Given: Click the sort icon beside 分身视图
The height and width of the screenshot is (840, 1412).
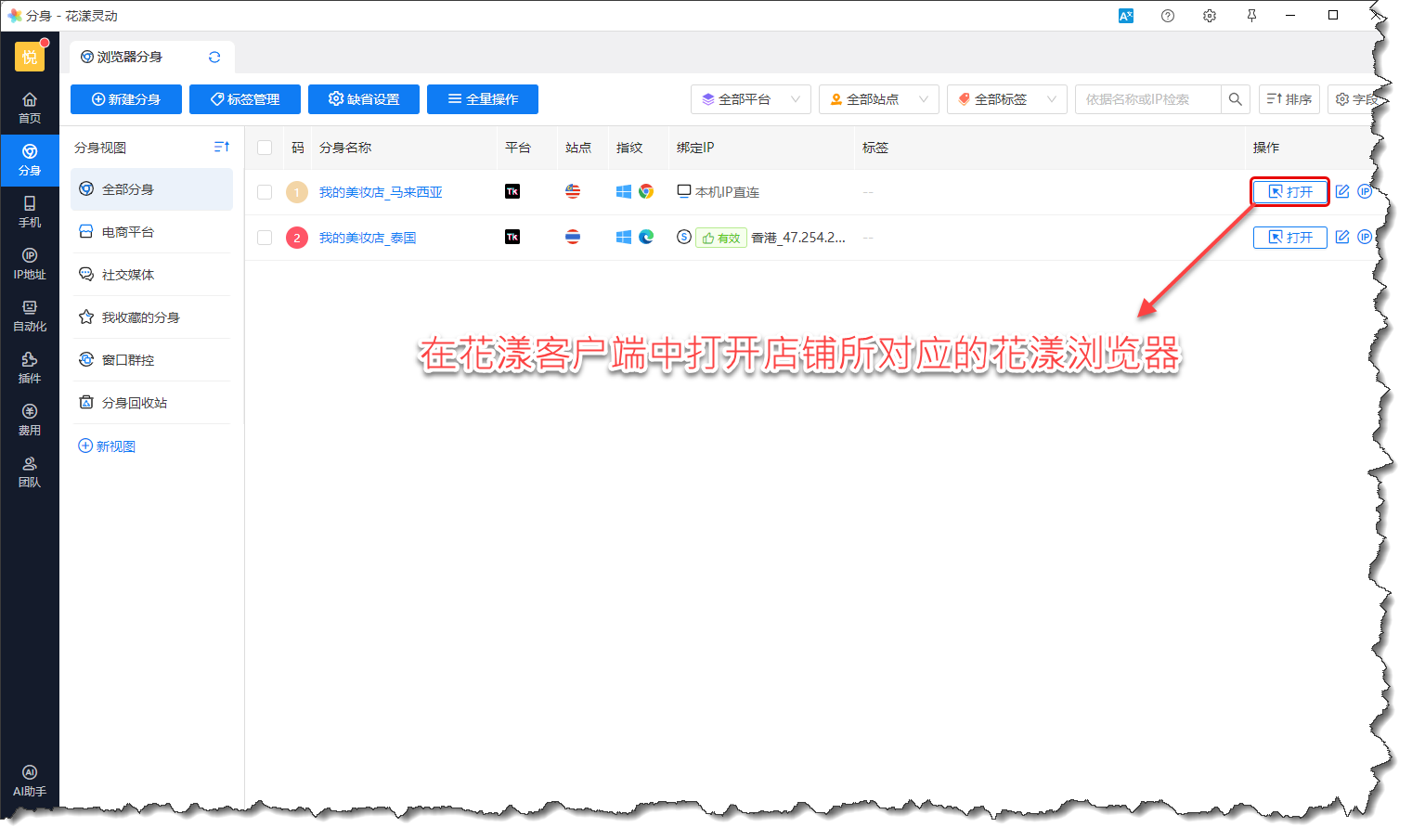Looking at the screenshot, I should coord(221,147).
